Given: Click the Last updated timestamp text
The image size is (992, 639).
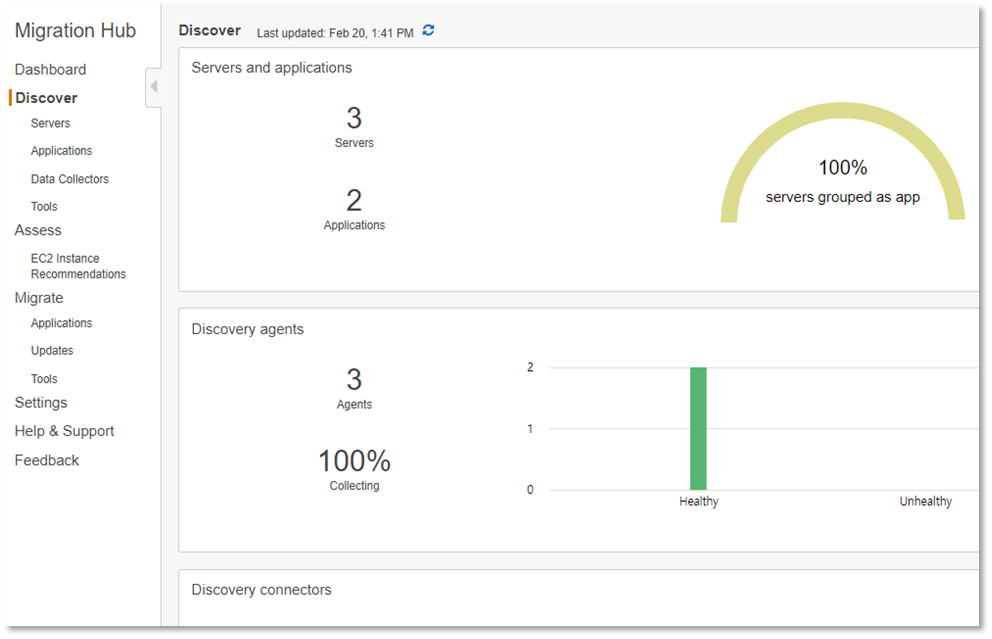Looking at the screenshot, I should 335,33.
